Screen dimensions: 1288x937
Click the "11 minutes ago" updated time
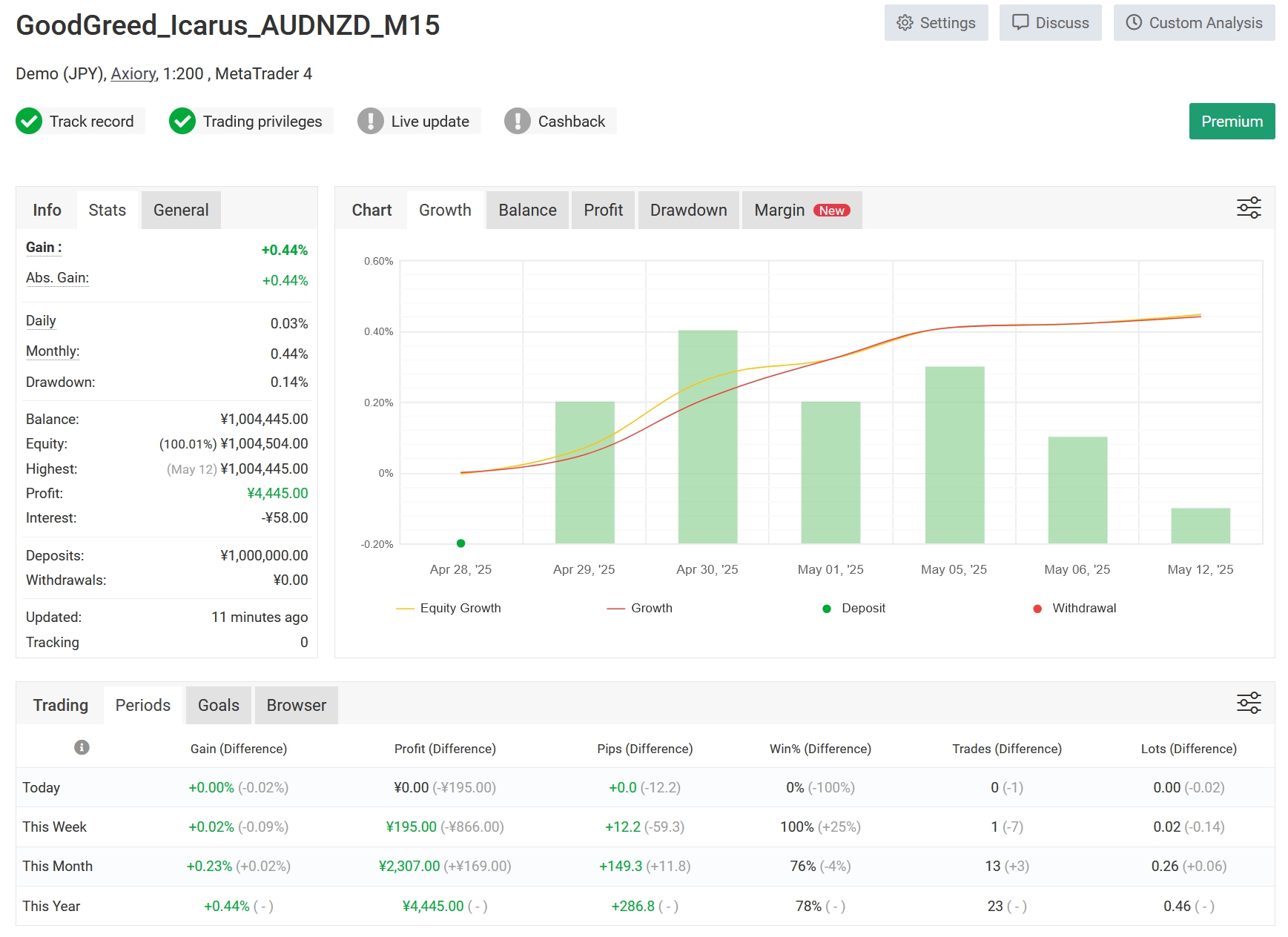point(260,618)
